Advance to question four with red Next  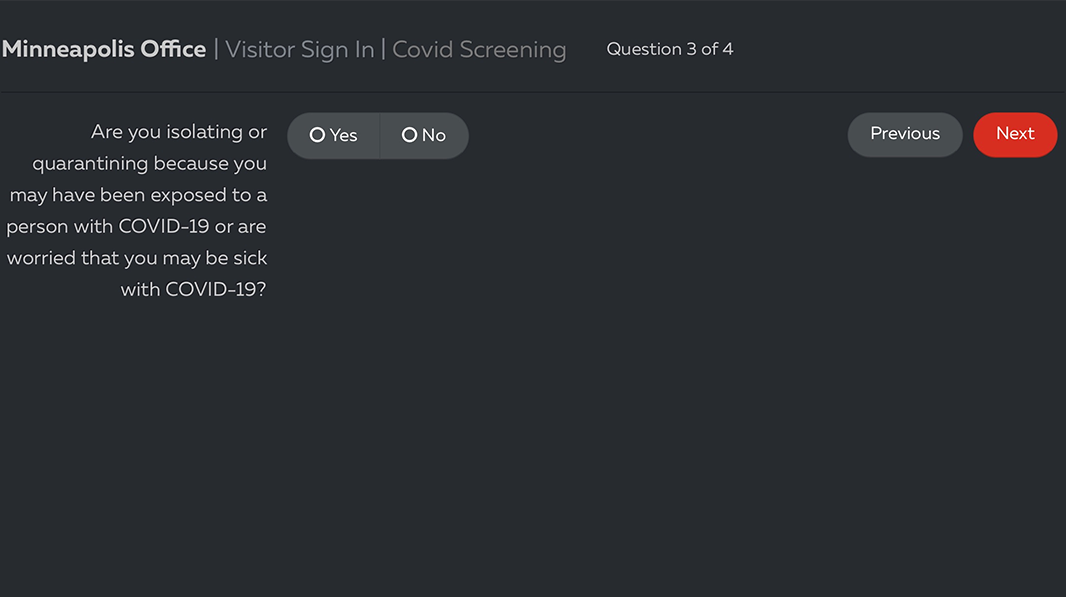click(x=1015, y=135)
